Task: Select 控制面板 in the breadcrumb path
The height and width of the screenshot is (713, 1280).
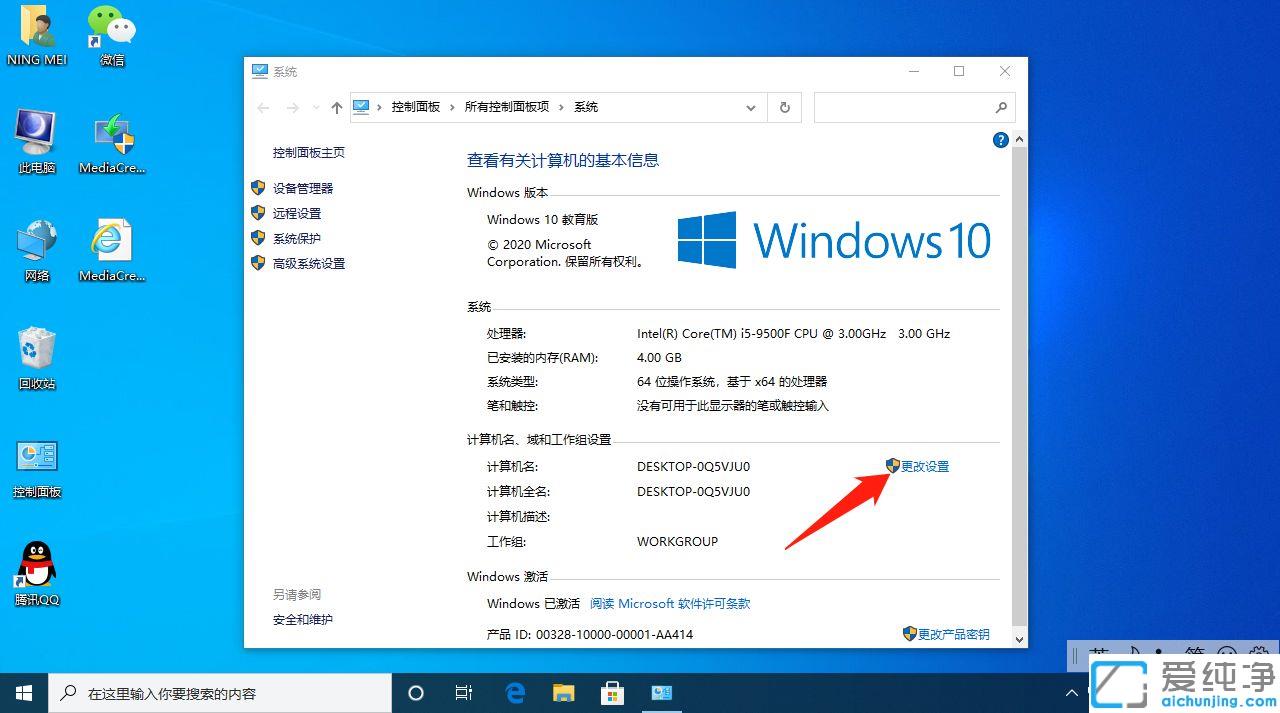Action: (x=416, y=107)
